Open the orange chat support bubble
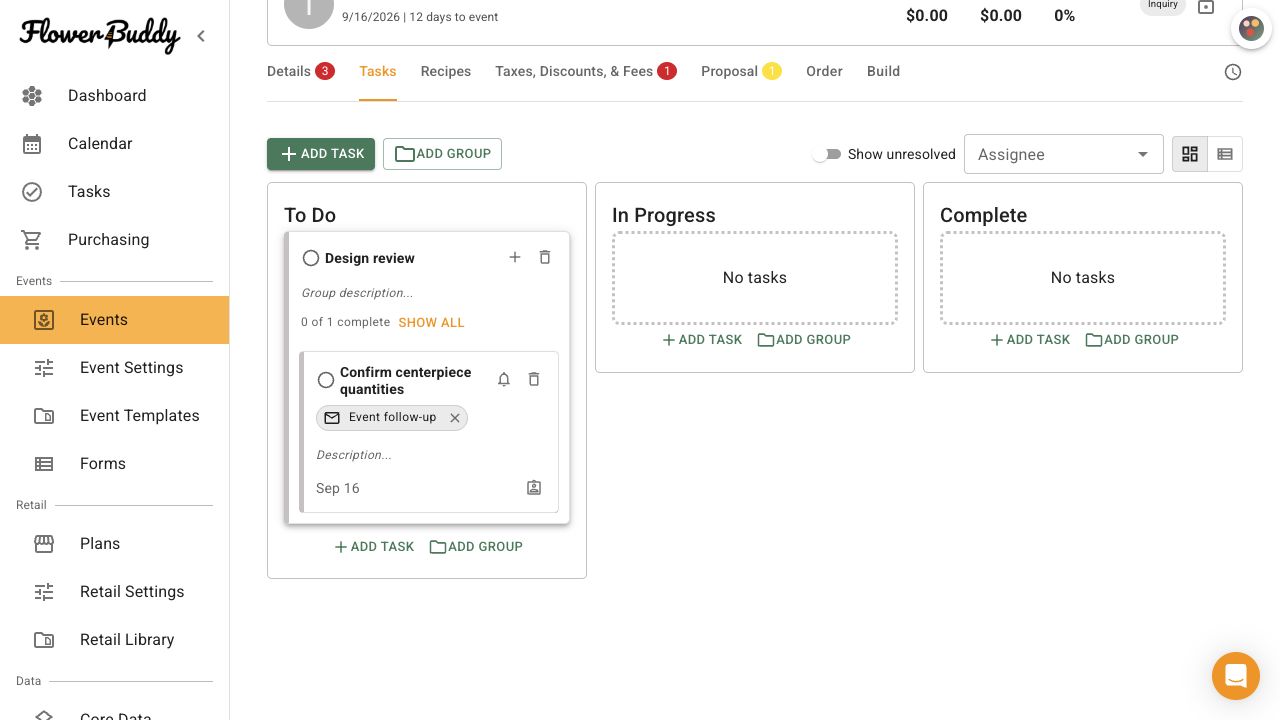This screenshot has width=1280, height=720. pos(1236,676)
